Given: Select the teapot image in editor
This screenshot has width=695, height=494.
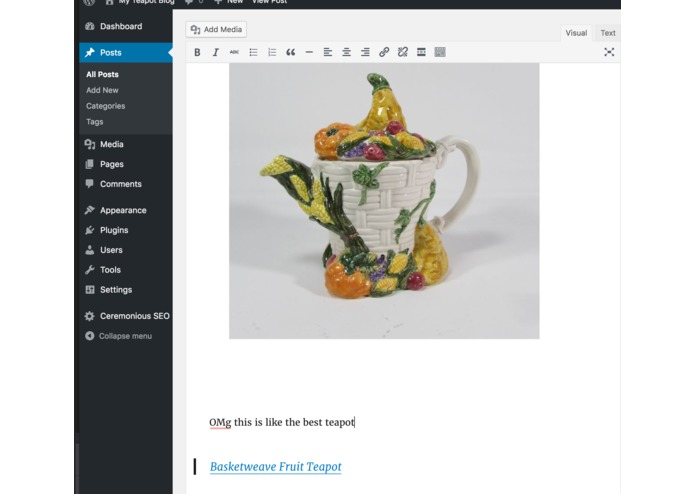Looking at the screenshot, I should (384, 201).
